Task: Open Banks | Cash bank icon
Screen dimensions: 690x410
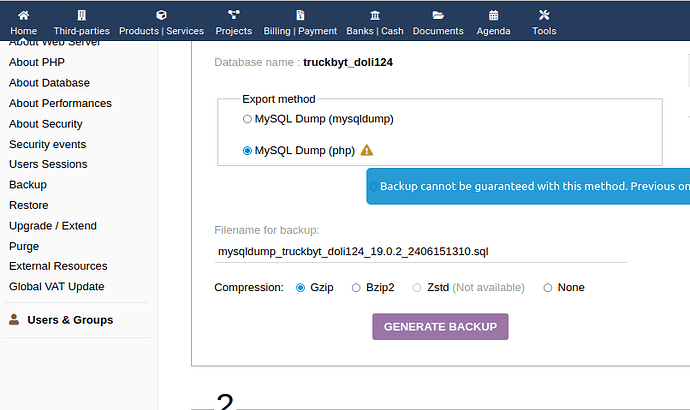Action: [374, 15]
